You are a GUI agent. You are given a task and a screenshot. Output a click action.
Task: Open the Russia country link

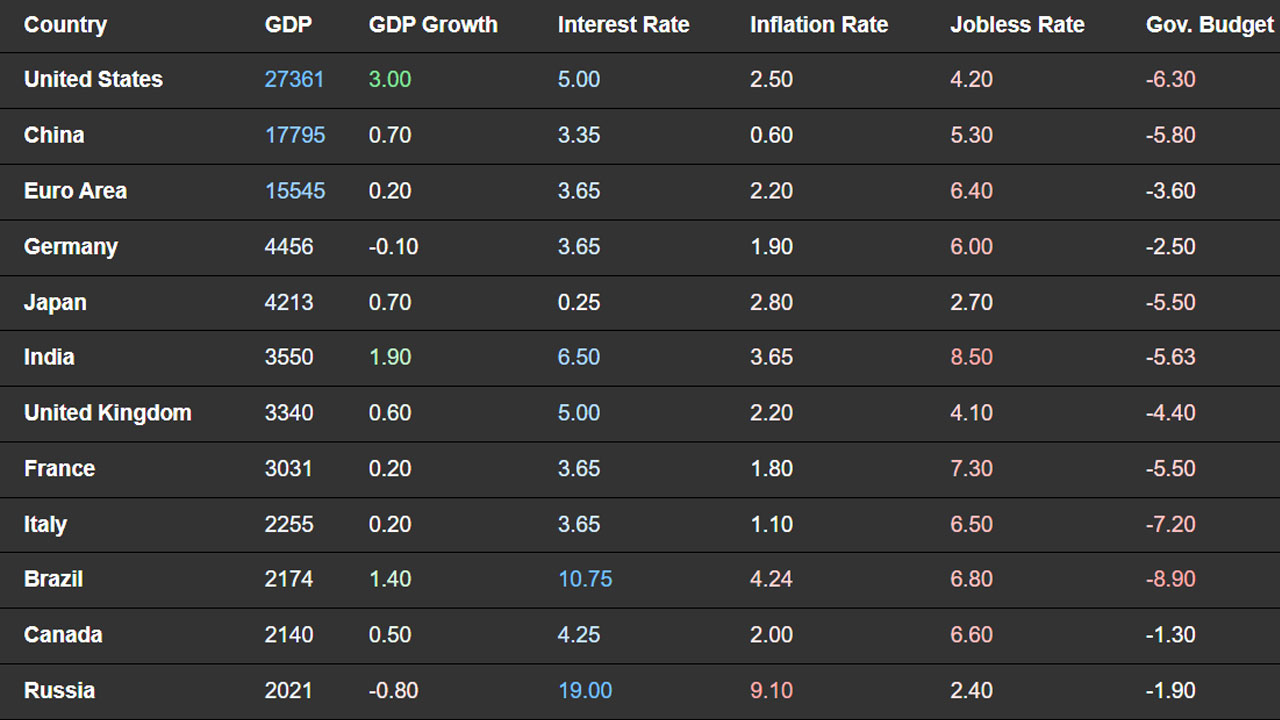pyautogui.click(x=59, y=691)
